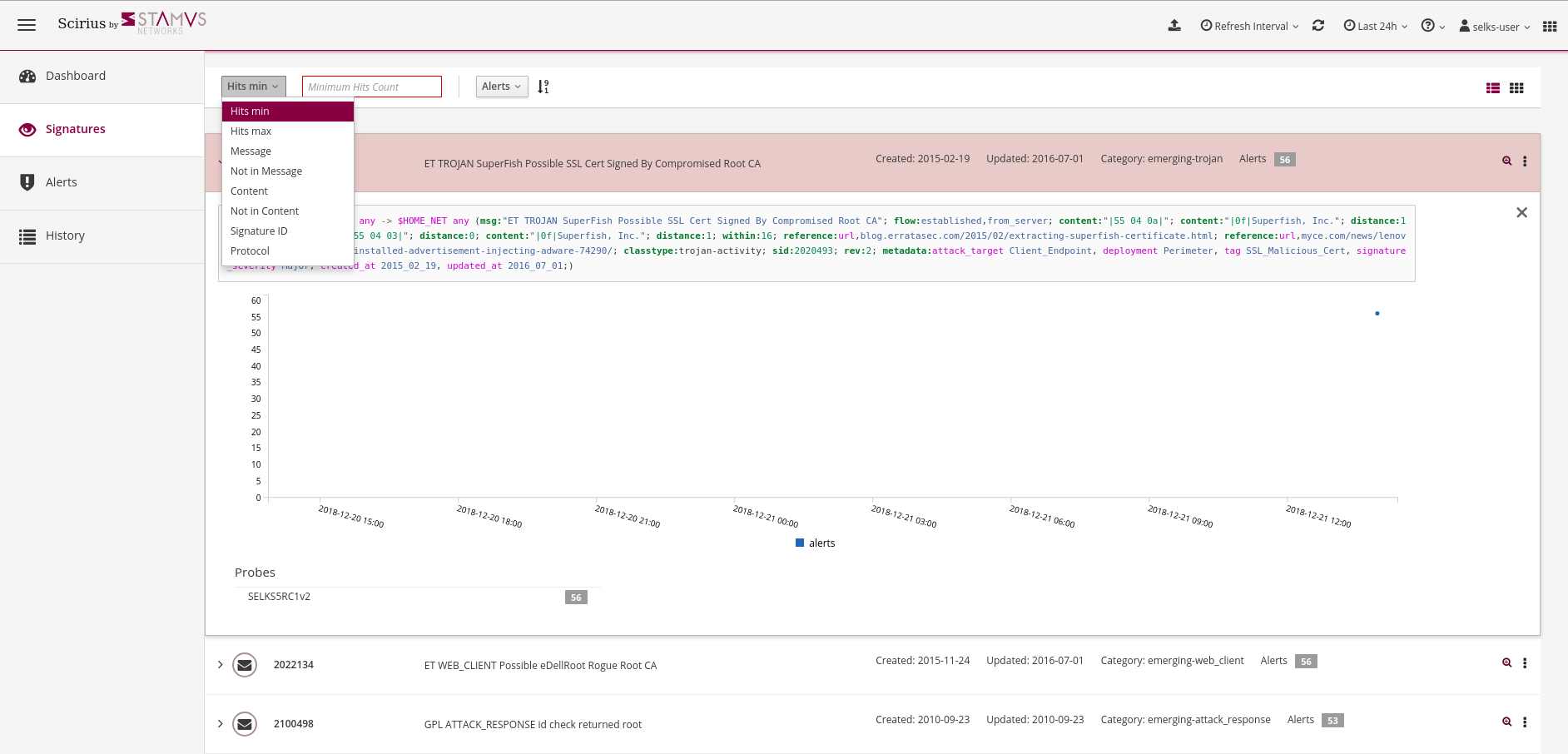Click the Signatures eye icon

coord(27,129)
